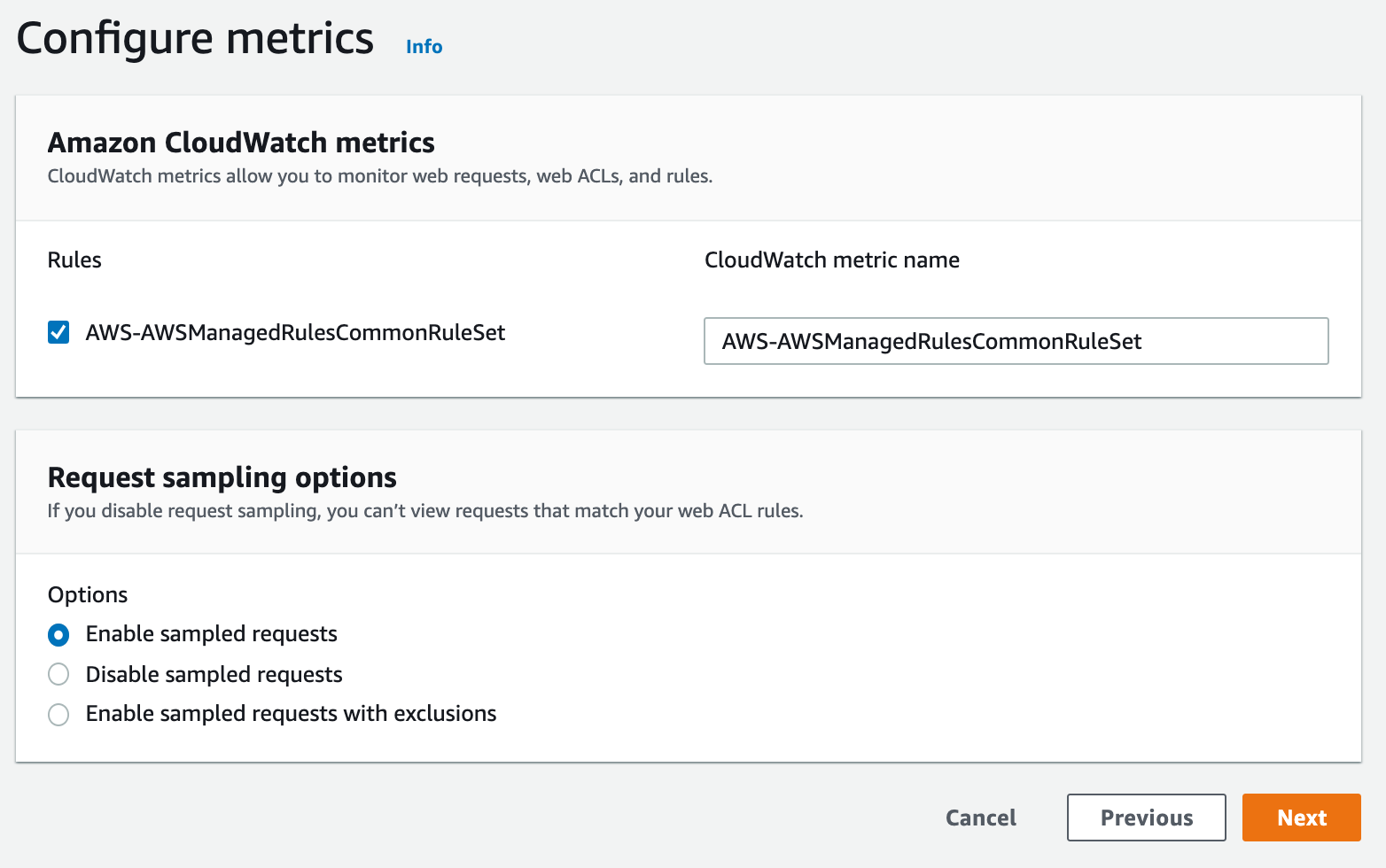Uncheck the AWS-AWSManagedRulesCommonRuleSet rule checkbox
The image size is (1386, 868).
pyautogui.click(x=58, y=333)
